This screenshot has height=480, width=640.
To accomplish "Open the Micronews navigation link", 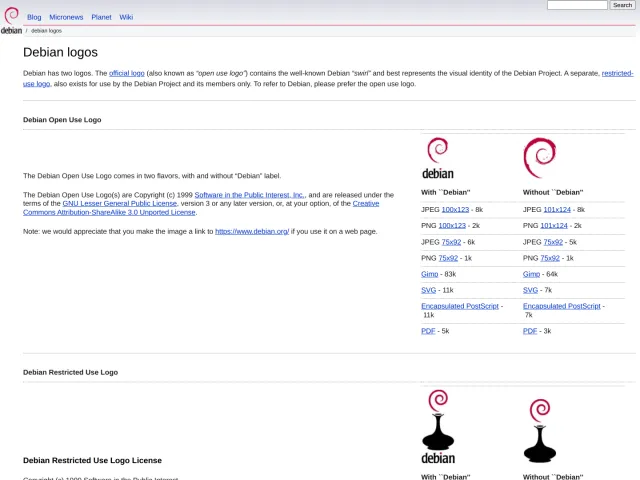I will (66, 17).
